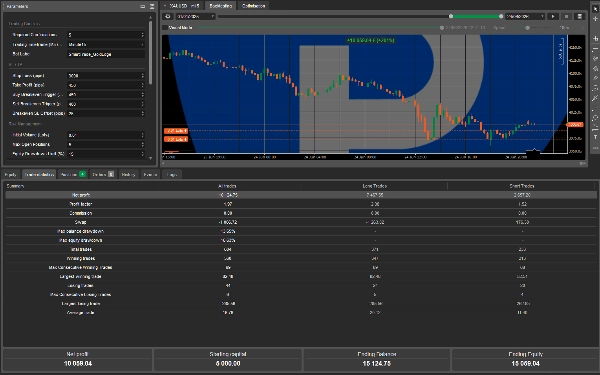Select the cursor pointer tool in right toolbar
Image resolution: width=600 pixels, height=375 pixels.
point(595,8)
